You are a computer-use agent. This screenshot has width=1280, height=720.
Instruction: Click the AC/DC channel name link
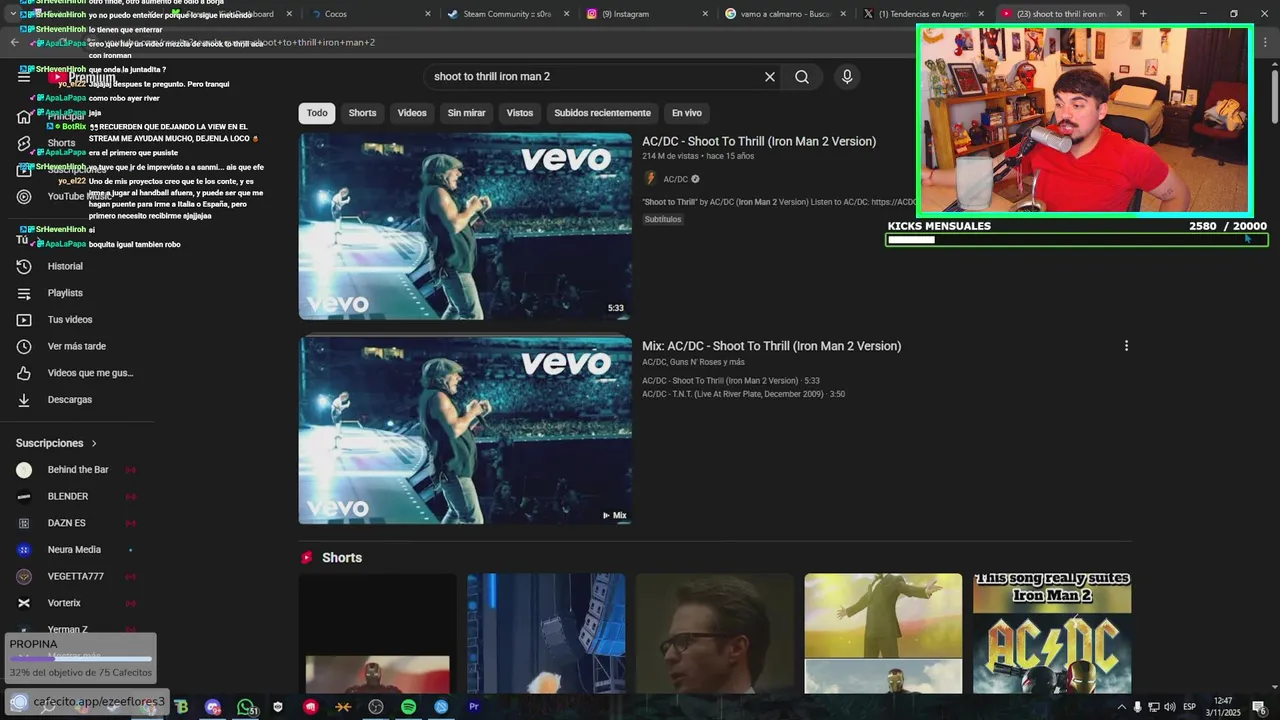pyautogui.click(x=676, y=179)
